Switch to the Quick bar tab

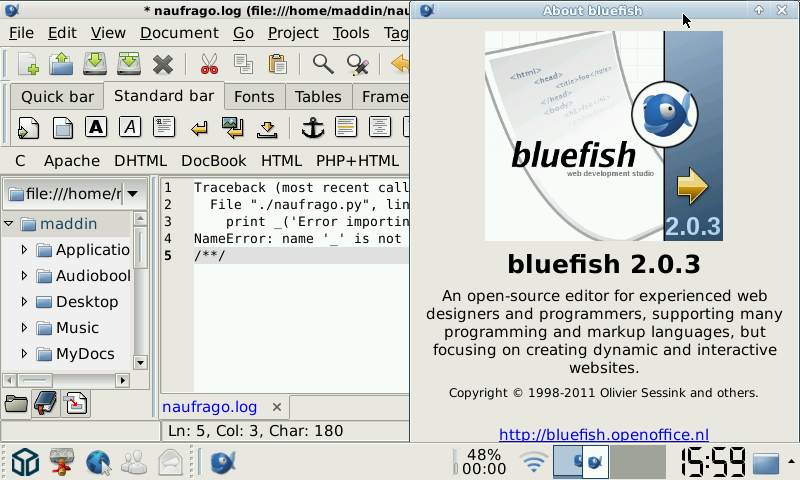pyautogui.click(x=58, y=97)
